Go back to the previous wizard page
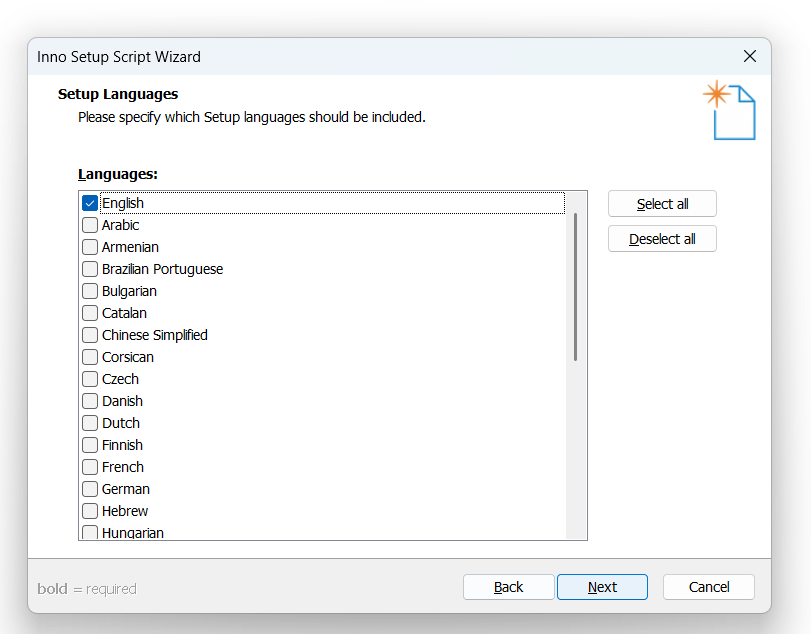This screenshot has height=634, width=811. (x=508, y=587)
